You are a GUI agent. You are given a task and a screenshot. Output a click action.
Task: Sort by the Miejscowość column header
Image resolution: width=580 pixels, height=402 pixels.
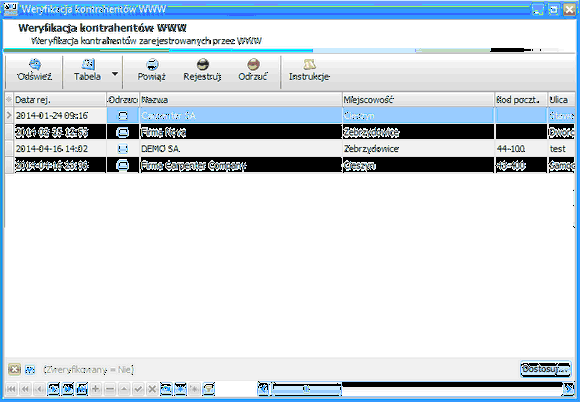418,100
